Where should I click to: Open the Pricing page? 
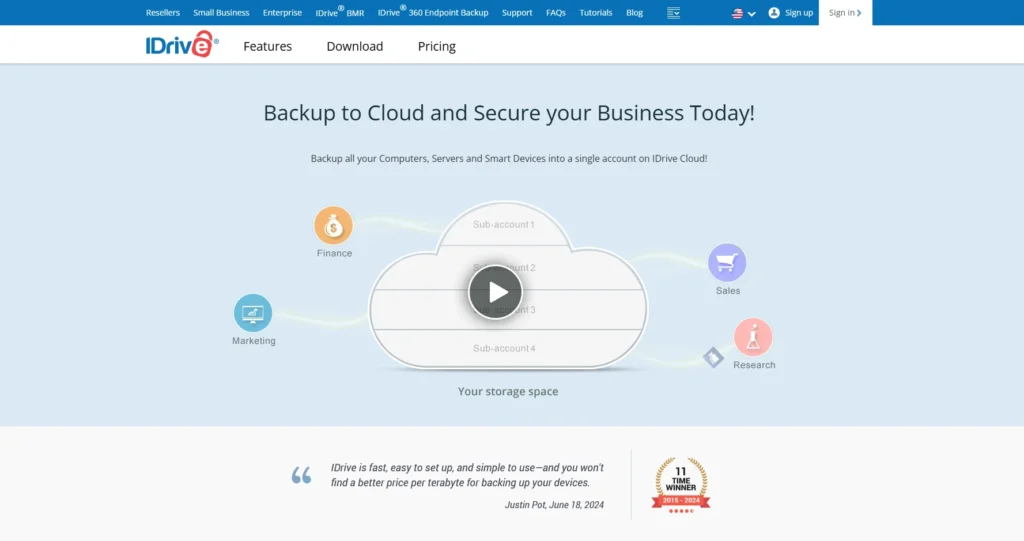436,46
